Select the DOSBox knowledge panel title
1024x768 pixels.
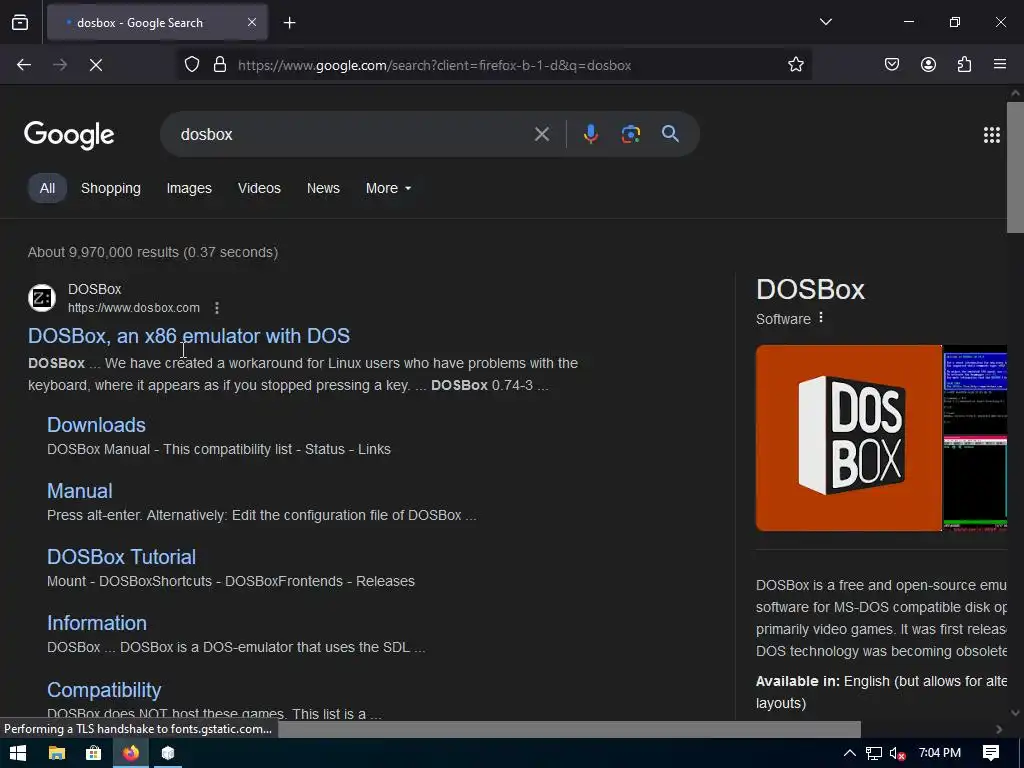(x=810, y=289)
